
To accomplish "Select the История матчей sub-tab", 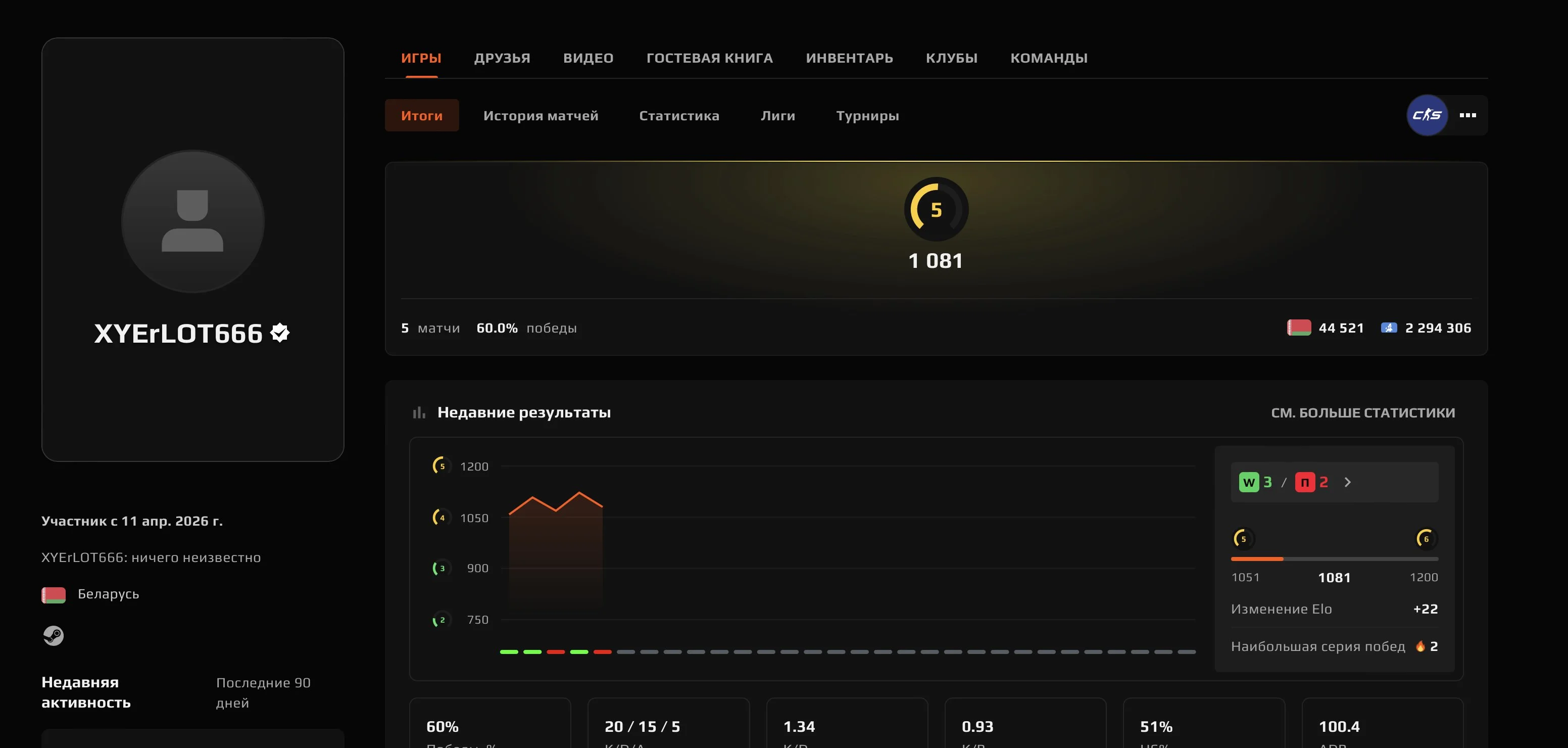I will tap(541, 116).
